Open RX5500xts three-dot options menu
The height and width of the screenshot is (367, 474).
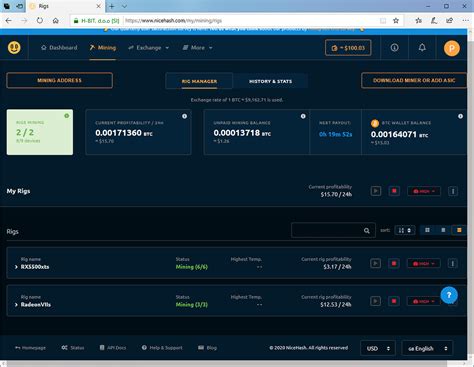452,264
